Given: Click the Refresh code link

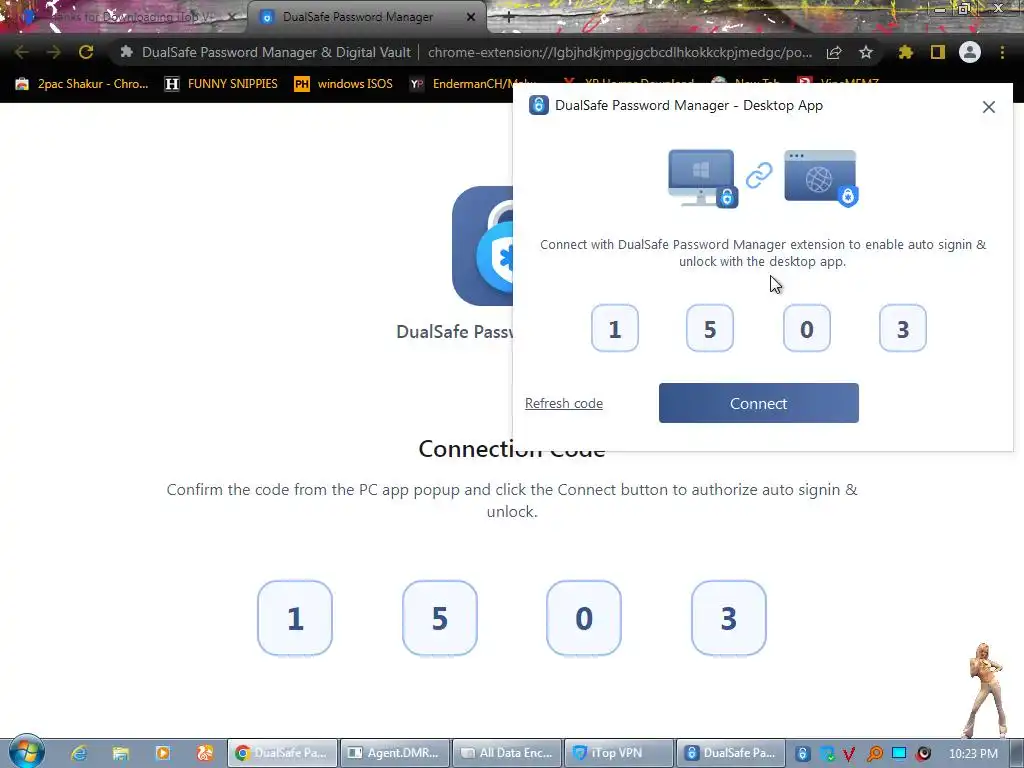Looking at the screenshot, I should (x=564, y=403).
